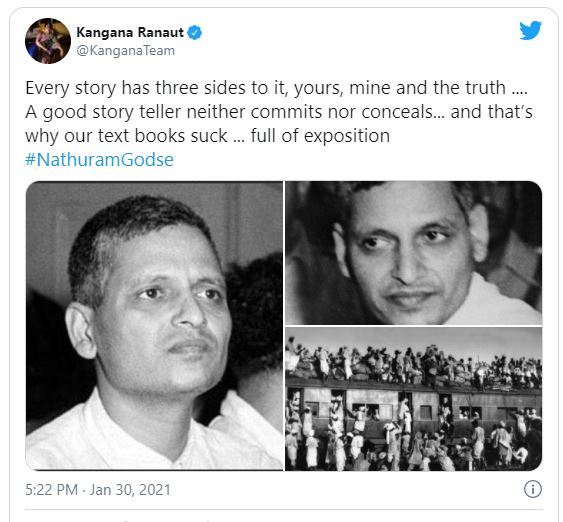Open the tweet info circle icon

532,489
